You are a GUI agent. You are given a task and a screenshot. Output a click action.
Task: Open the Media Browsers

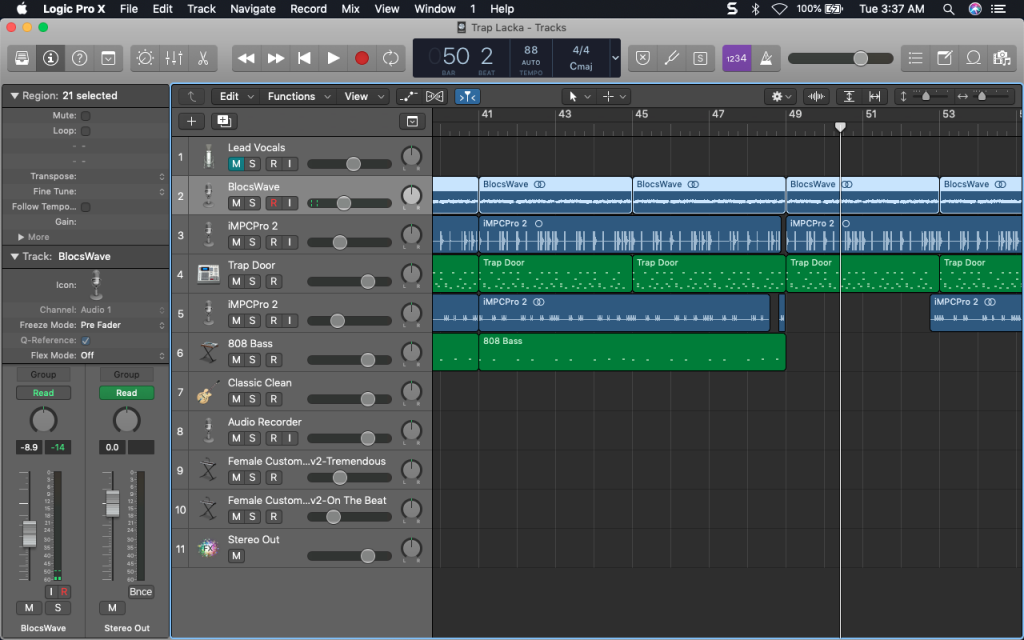[1002, 58]
